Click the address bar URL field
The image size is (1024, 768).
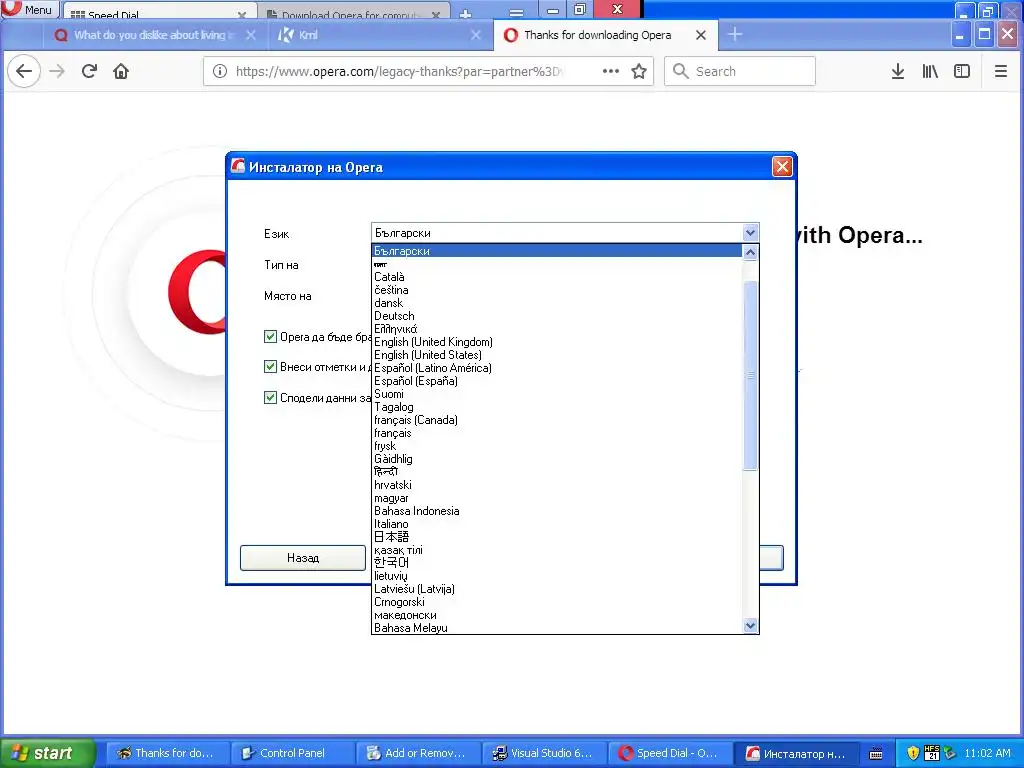coord(398,71)
